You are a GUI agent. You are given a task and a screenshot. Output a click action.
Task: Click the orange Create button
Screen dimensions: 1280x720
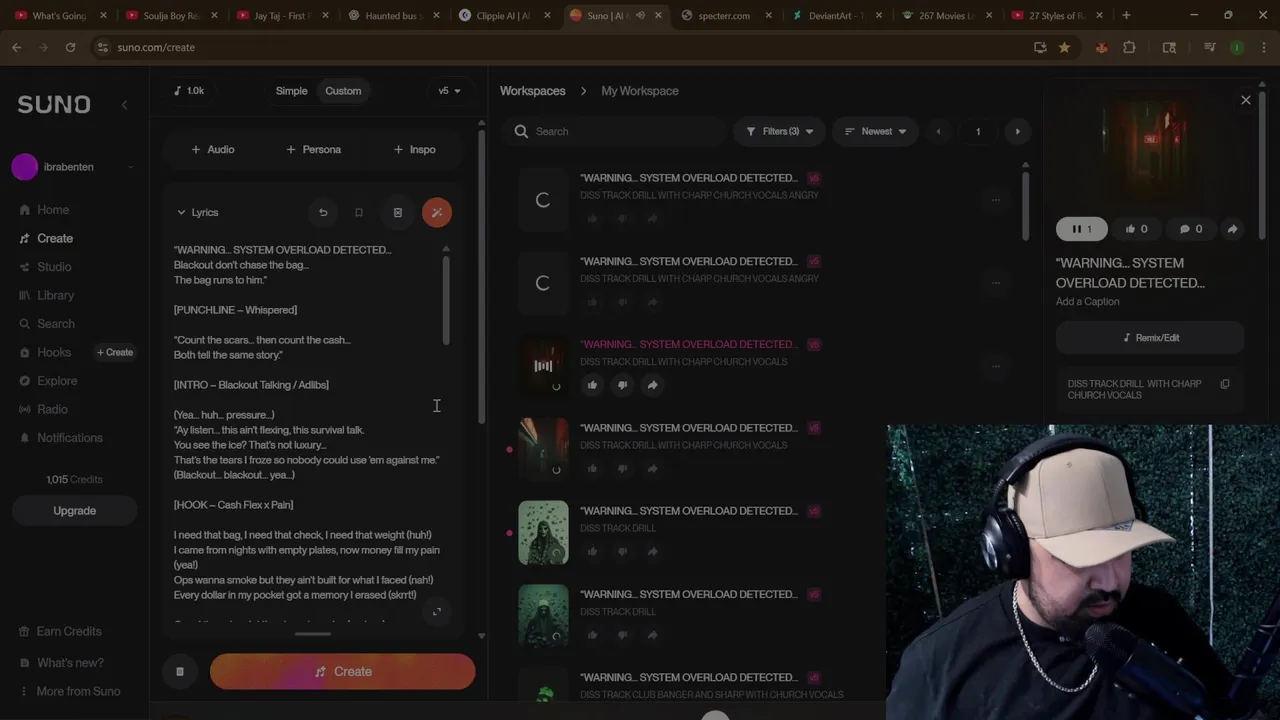coord(342,672)
